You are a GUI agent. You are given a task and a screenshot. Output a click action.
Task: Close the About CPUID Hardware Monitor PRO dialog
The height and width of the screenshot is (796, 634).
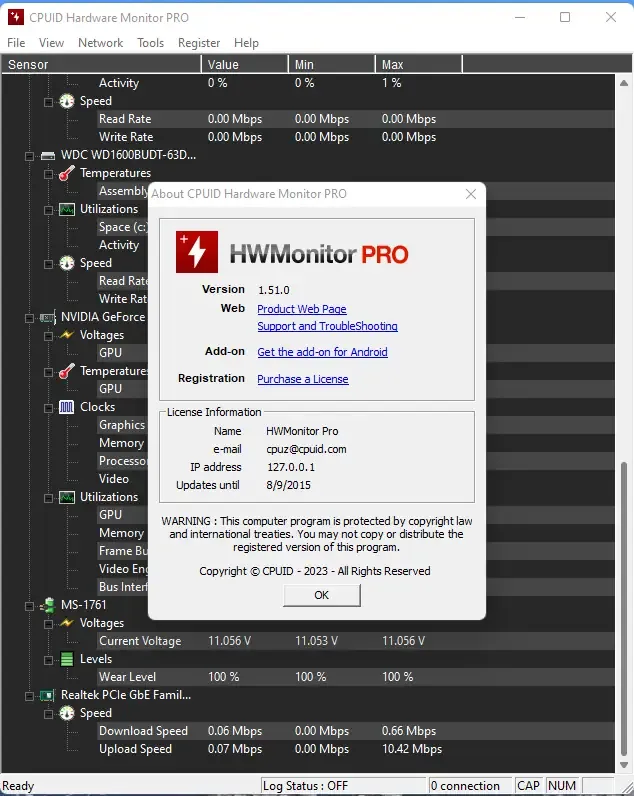[471, 194]
